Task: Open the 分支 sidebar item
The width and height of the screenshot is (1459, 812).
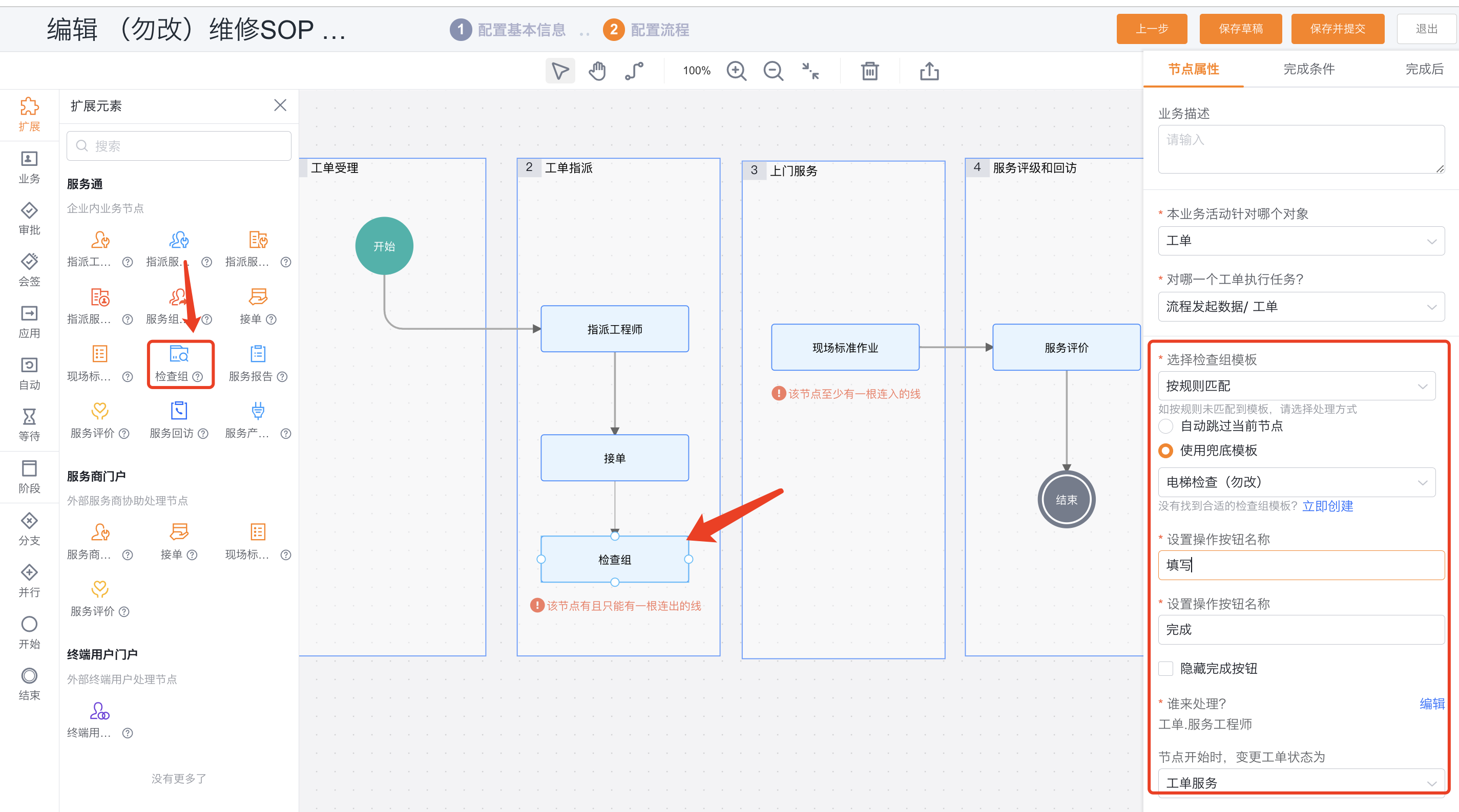Action: tap(29, 529)
